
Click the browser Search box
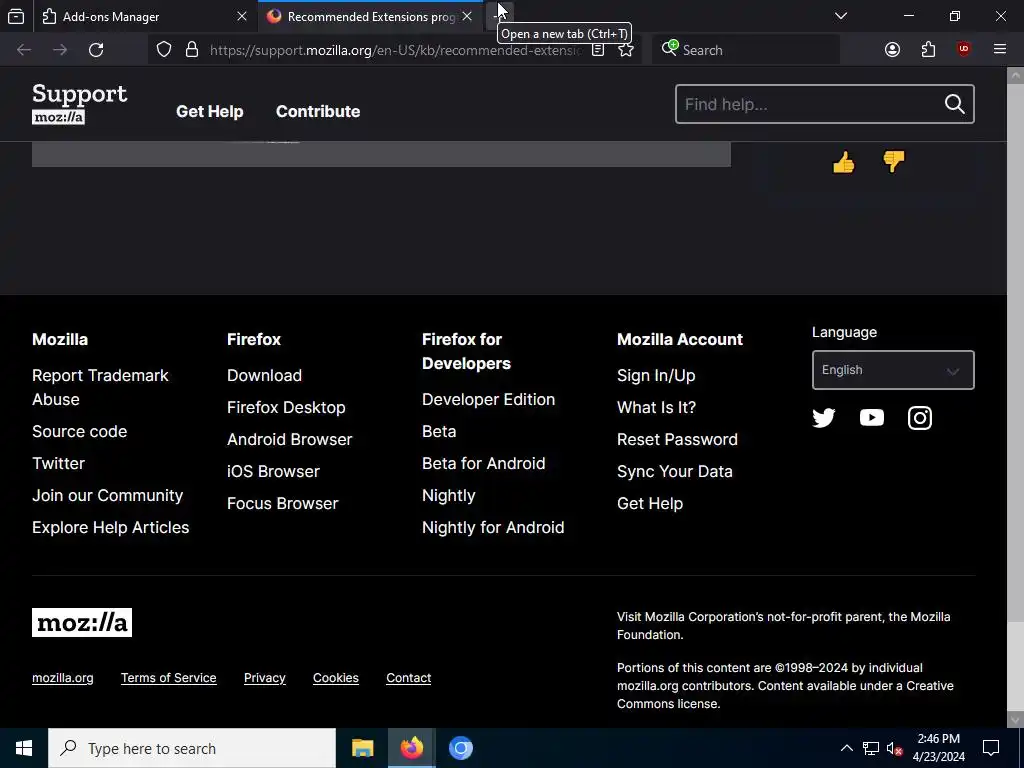[x=746, y=50]
